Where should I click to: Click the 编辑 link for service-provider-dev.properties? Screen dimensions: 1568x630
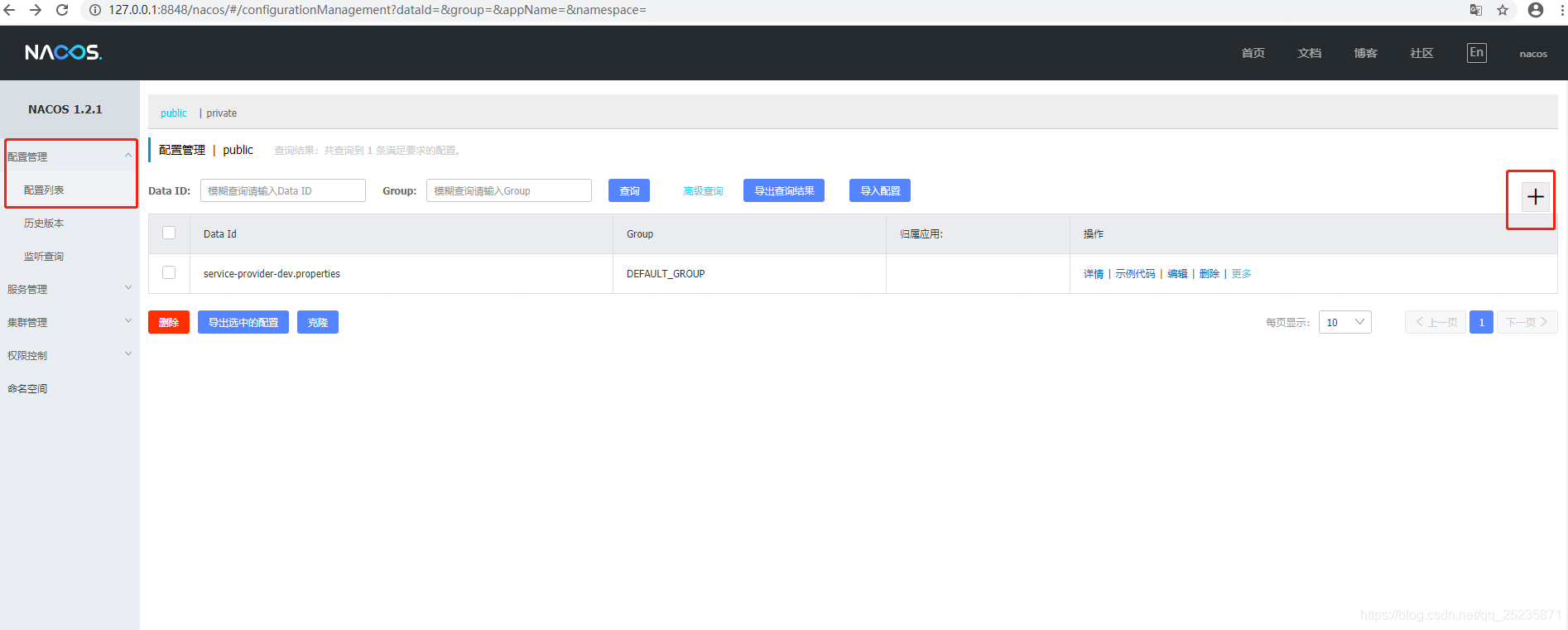click(1177, 274)
